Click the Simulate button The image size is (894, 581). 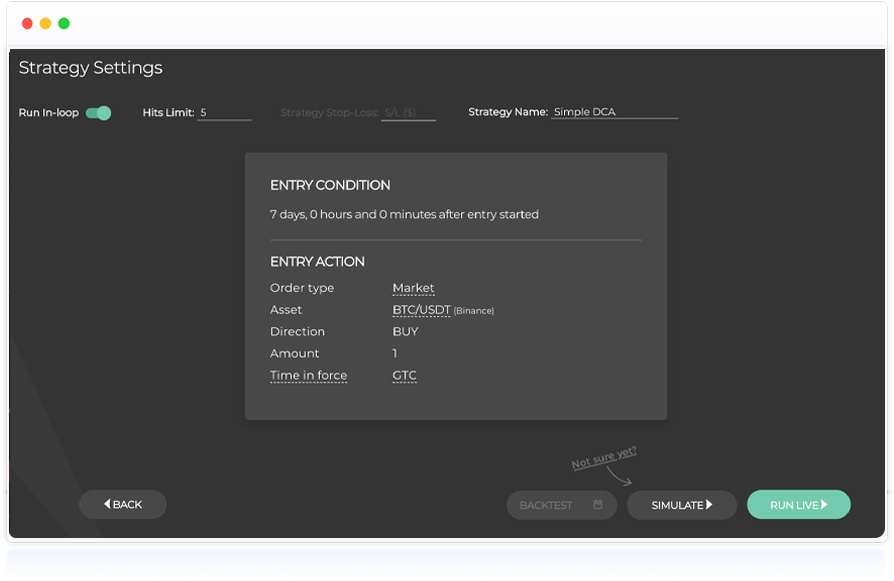[x=681, y=505]
